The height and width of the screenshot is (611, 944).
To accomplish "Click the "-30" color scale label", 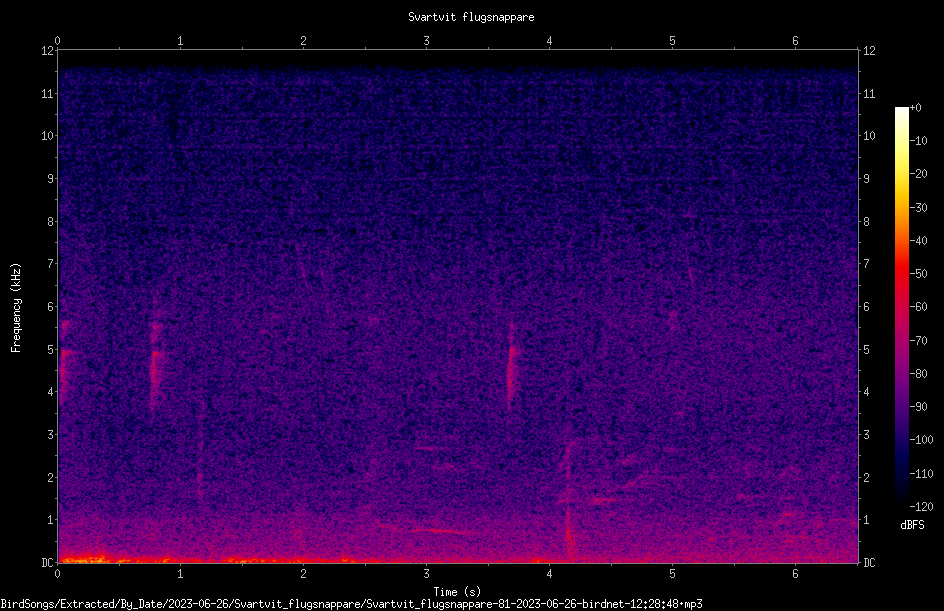I will (x=918, y=208).
